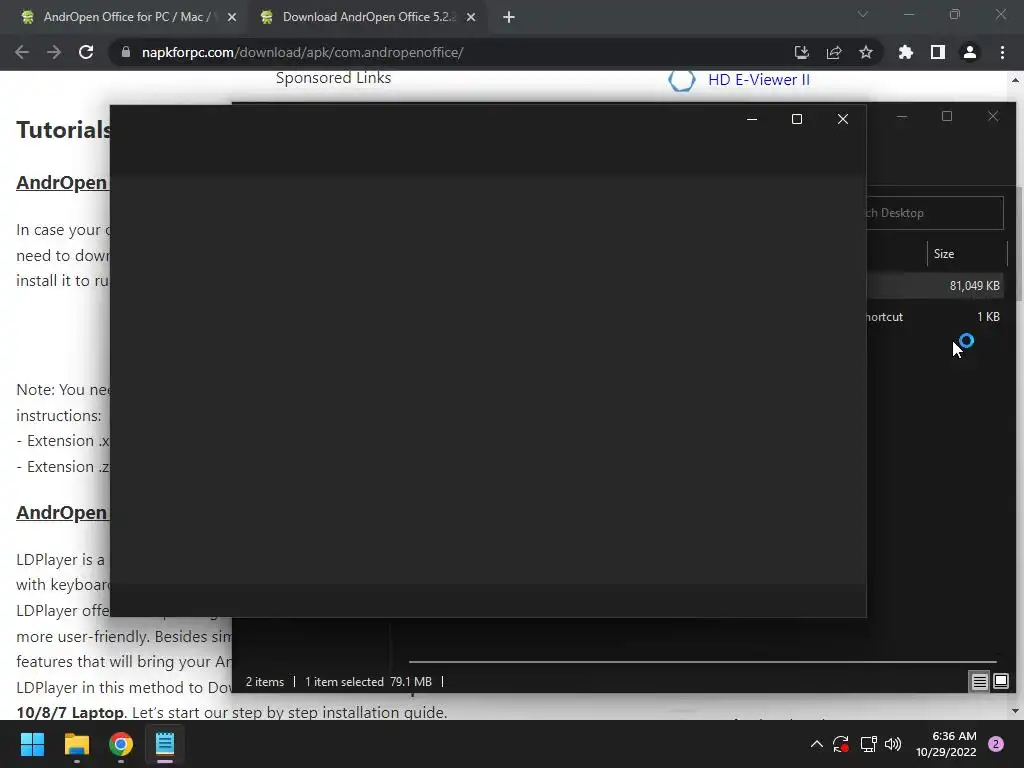Open the notepad-style taskbar app
The image size is (1024, 768).
click(165, 744)
